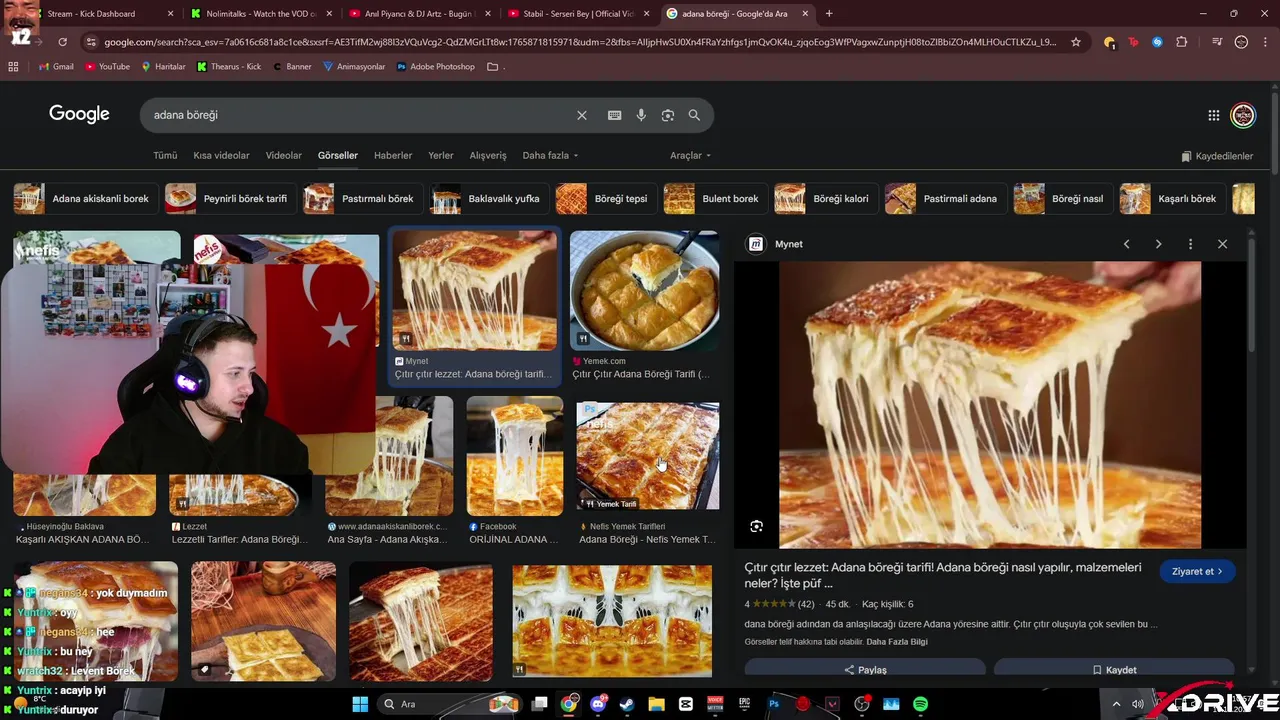The image size is (1280, 720).
Task: Open Photoshop from the taskbar
Action: (x=773, y=704)
